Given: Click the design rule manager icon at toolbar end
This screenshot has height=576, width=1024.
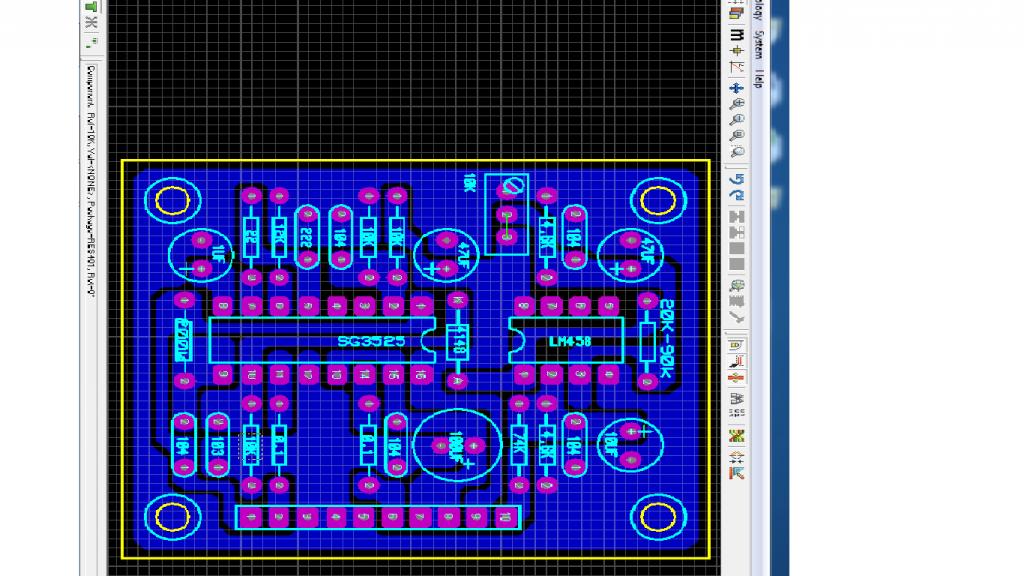Looking at the screenshot, I should tap(737, 473).
